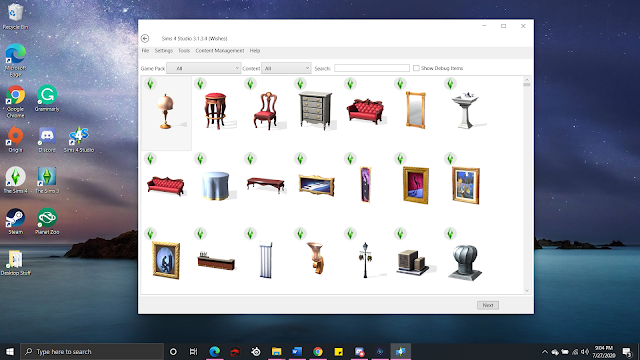Open Edge from the taskbar
The width and height of the screenshot is (640, 360).
pos(214,351)
